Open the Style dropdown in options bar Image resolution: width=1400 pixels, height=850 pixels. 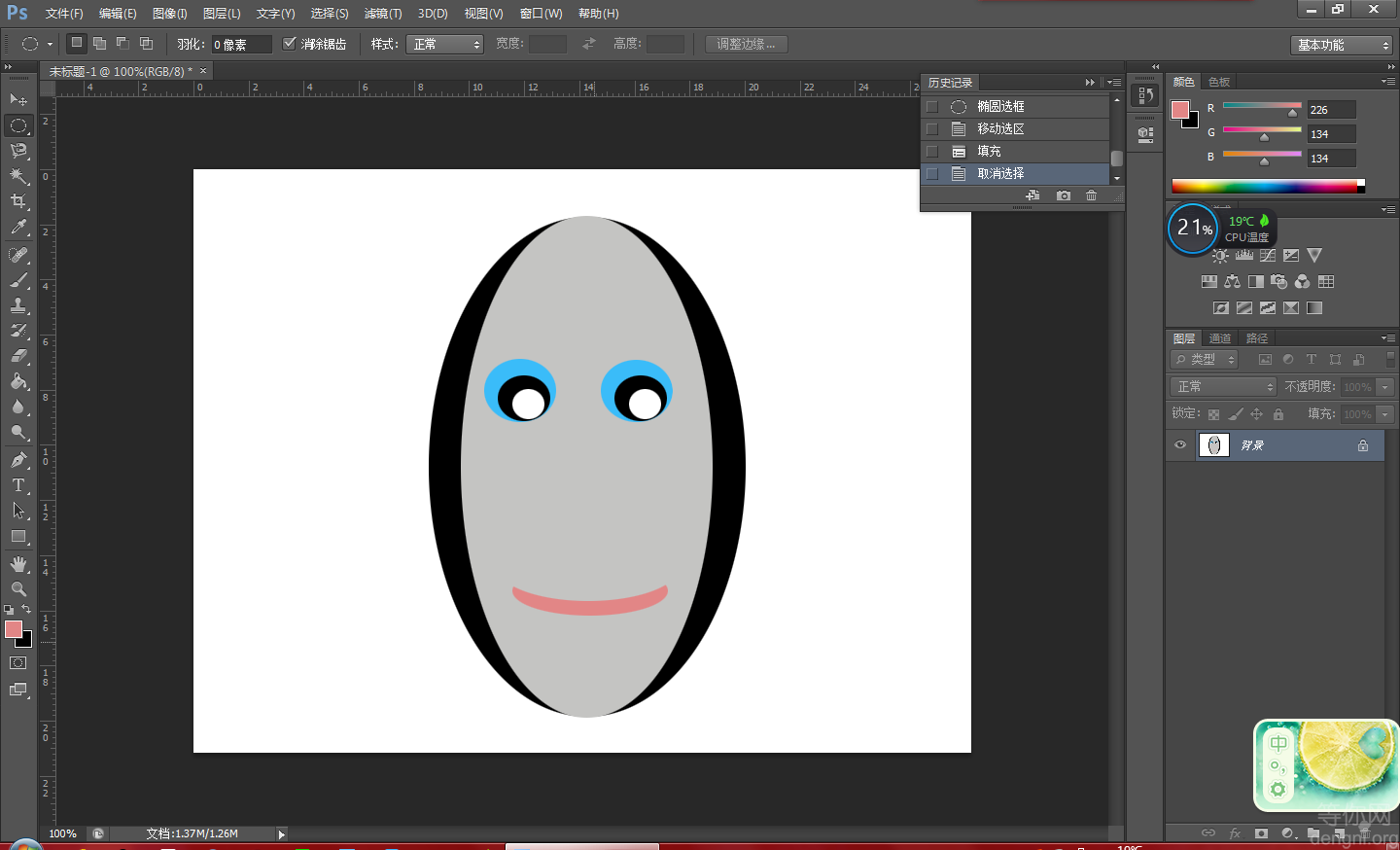[x=444, y=44]
